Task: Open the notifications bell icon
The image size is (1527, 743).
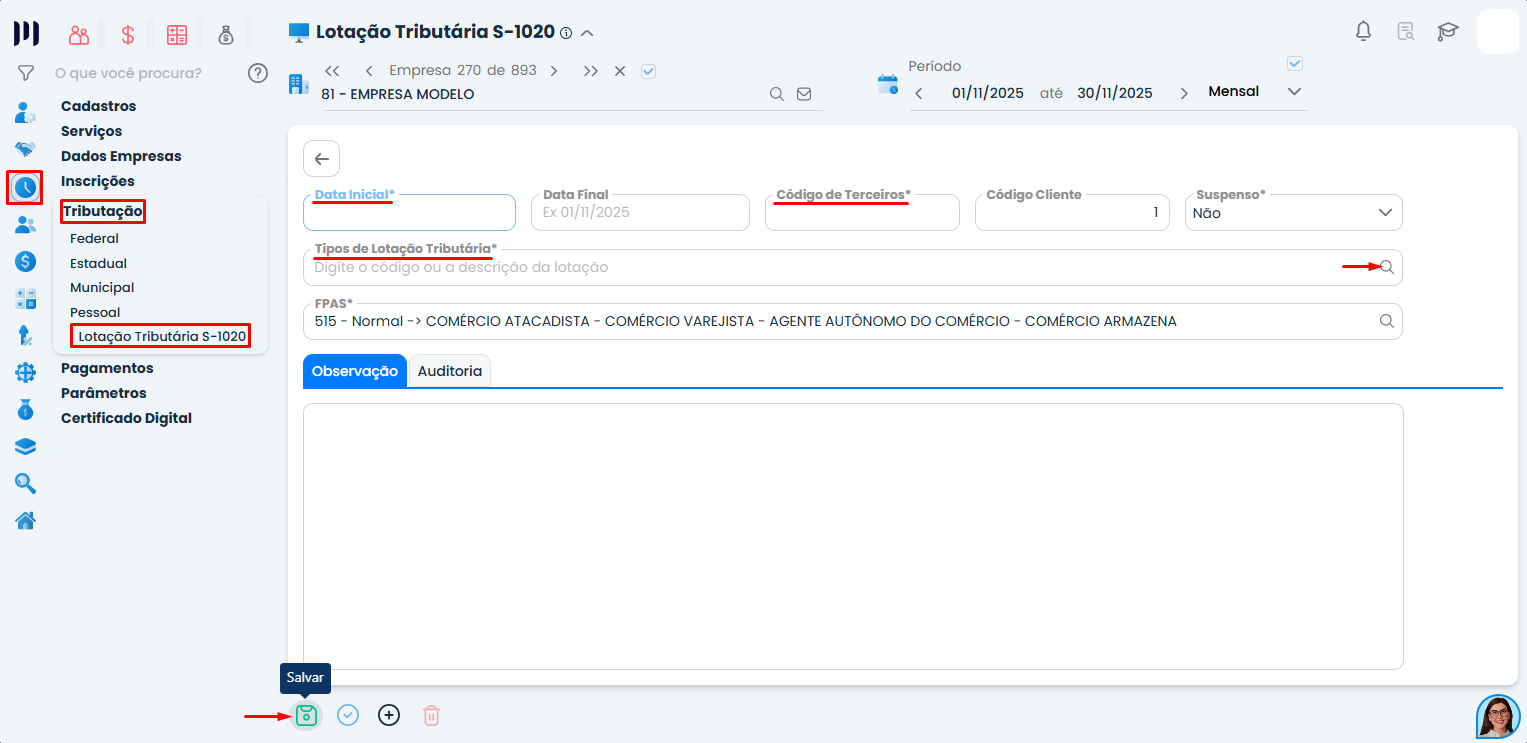Action: tap(1363, 31)
